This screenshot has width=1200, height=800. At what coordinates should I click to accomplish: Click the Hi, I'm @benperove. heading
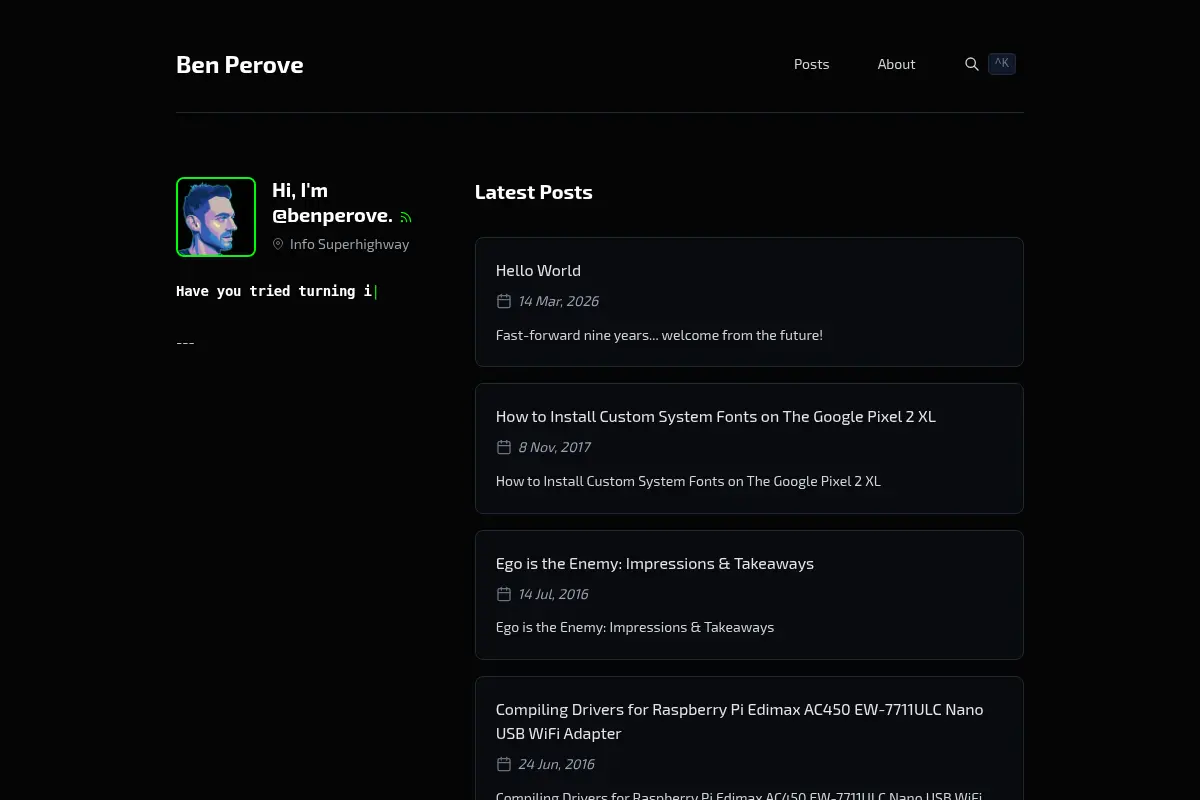pos(332,203)
